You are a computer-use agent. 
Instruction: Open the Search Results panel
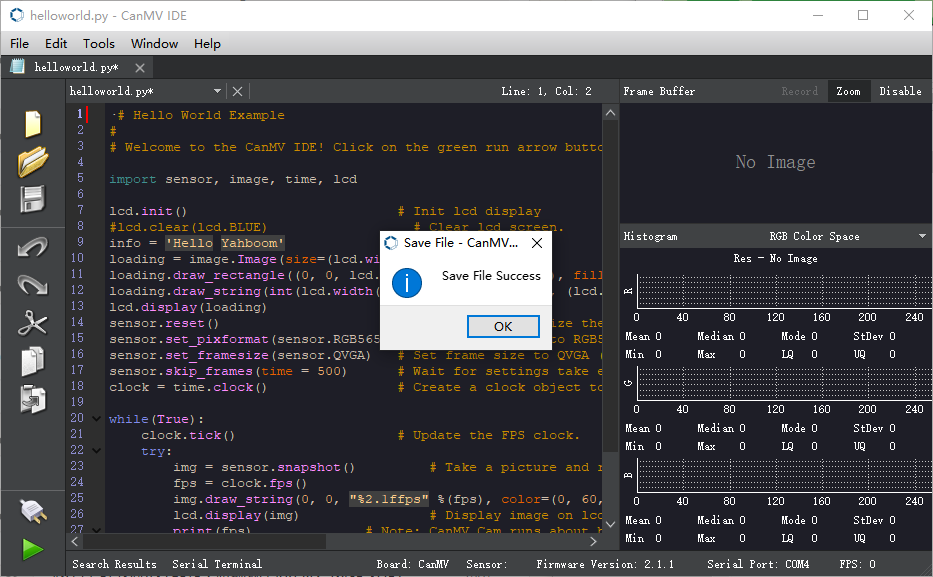(x=114, y=564)
